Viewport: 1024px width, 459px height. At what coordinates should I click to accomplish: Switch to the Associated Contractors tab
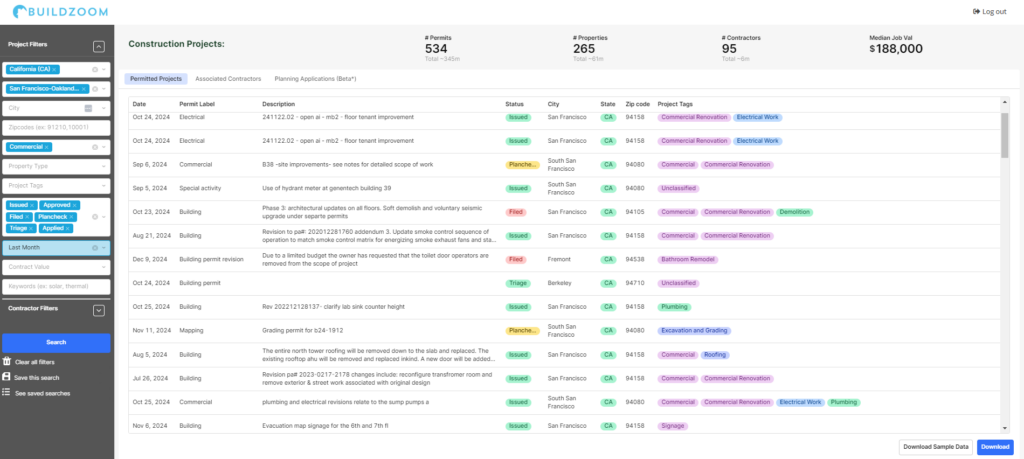point(228,79)
